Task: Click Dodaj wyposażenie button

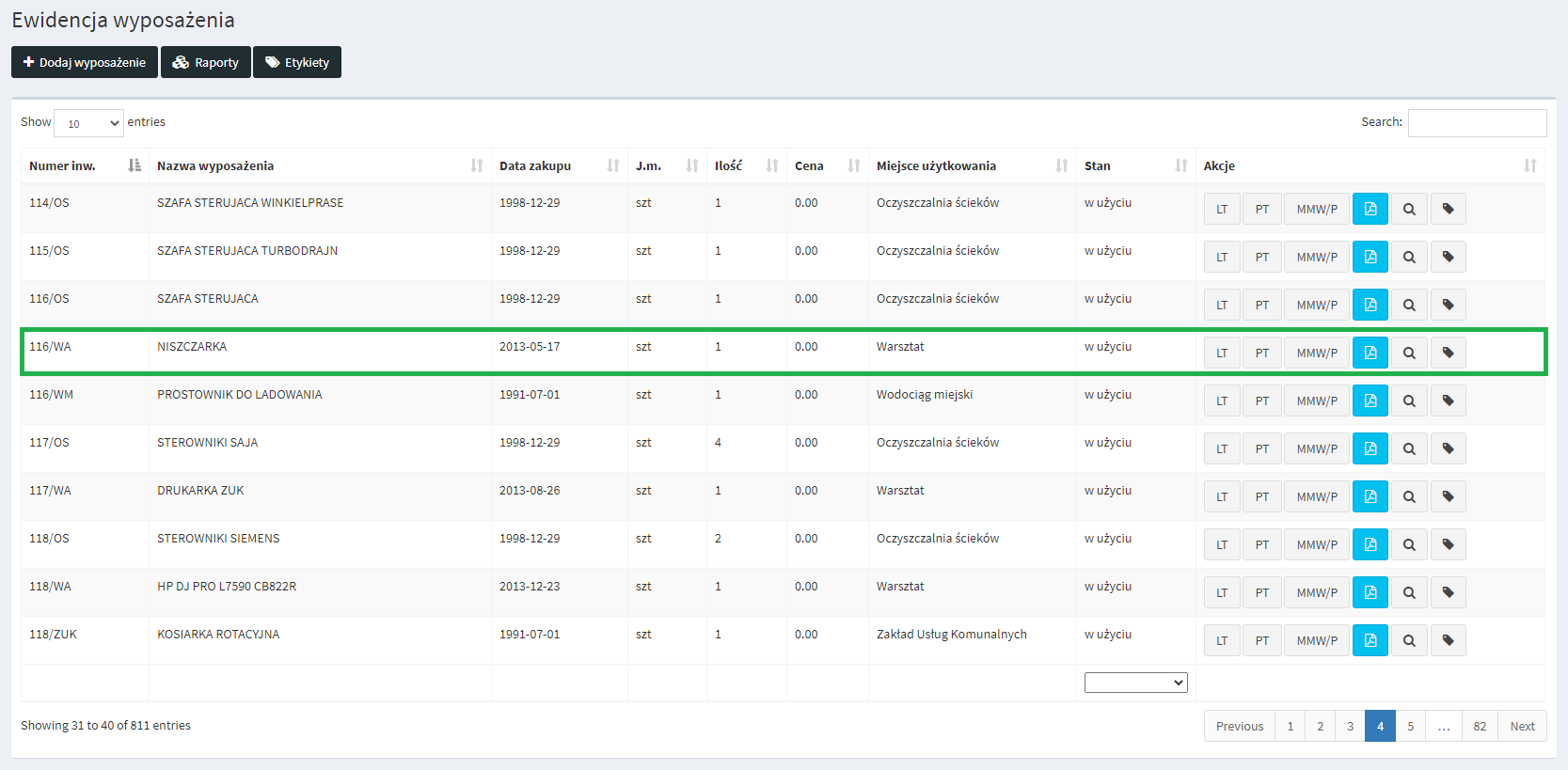Action: [x=85, y=62]
